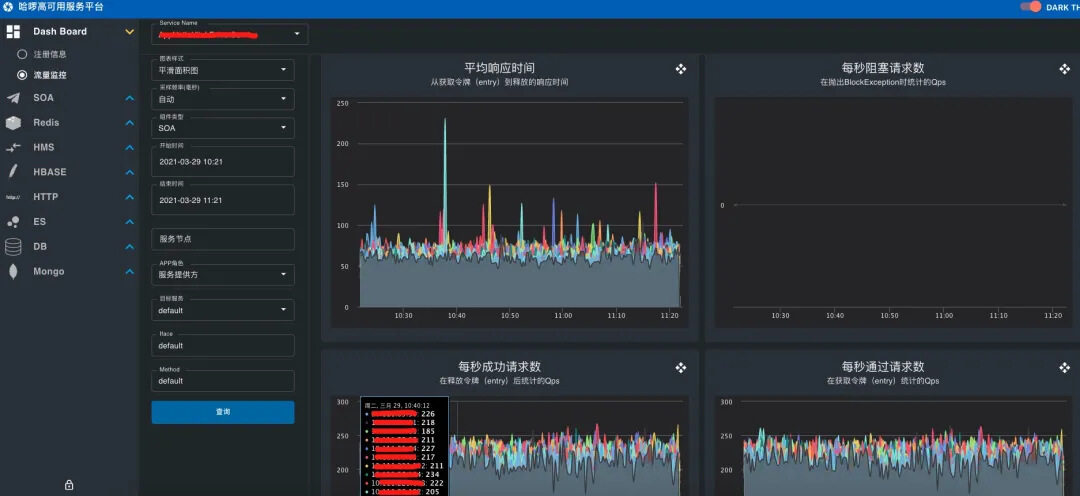Click the 每秒通过请求数 chart title
Screen dimensions: 1080x496
pos(882,367)
